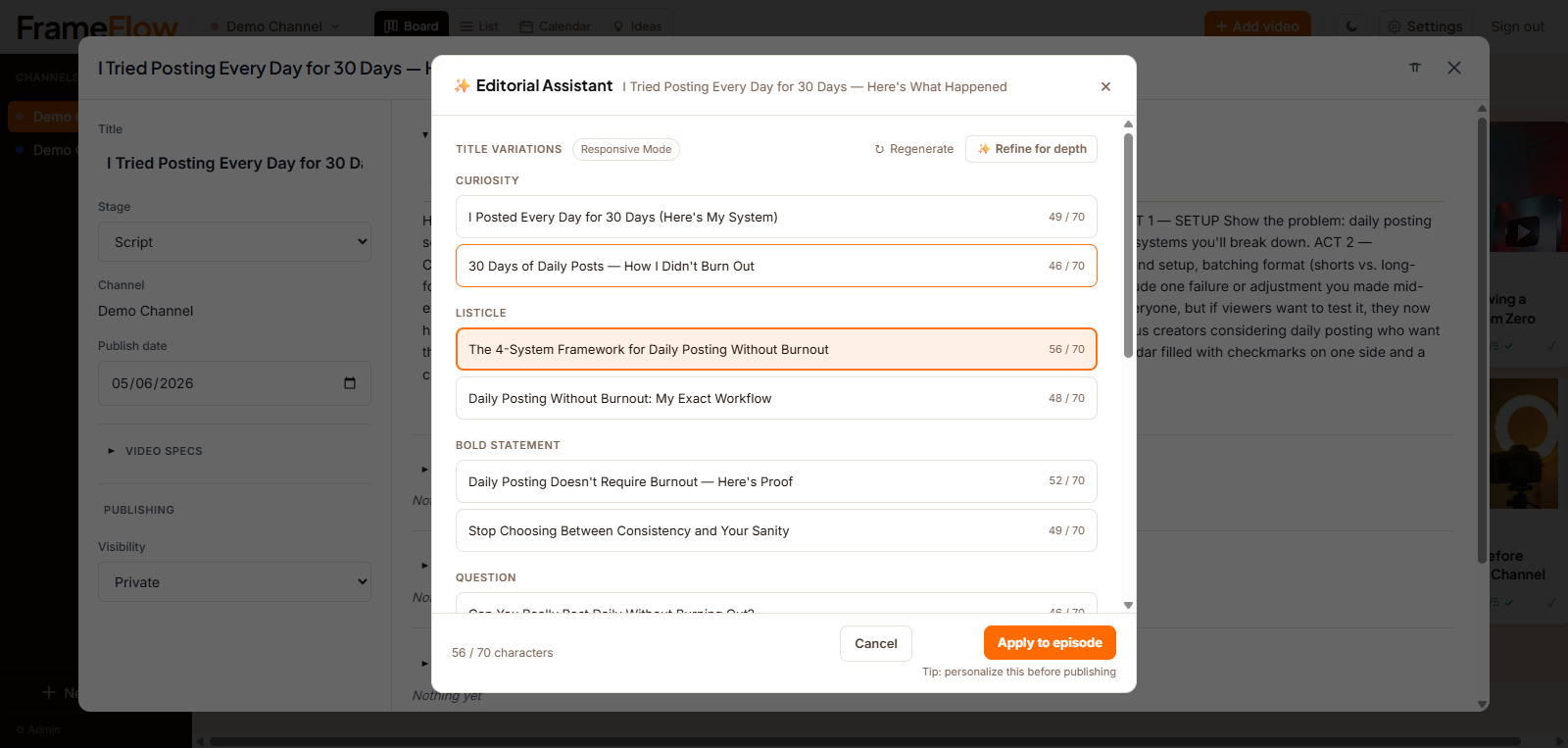Screen dimensions: 1568x748
Task: Click the FrameFlow logo
Action: [x=98, y=27]
